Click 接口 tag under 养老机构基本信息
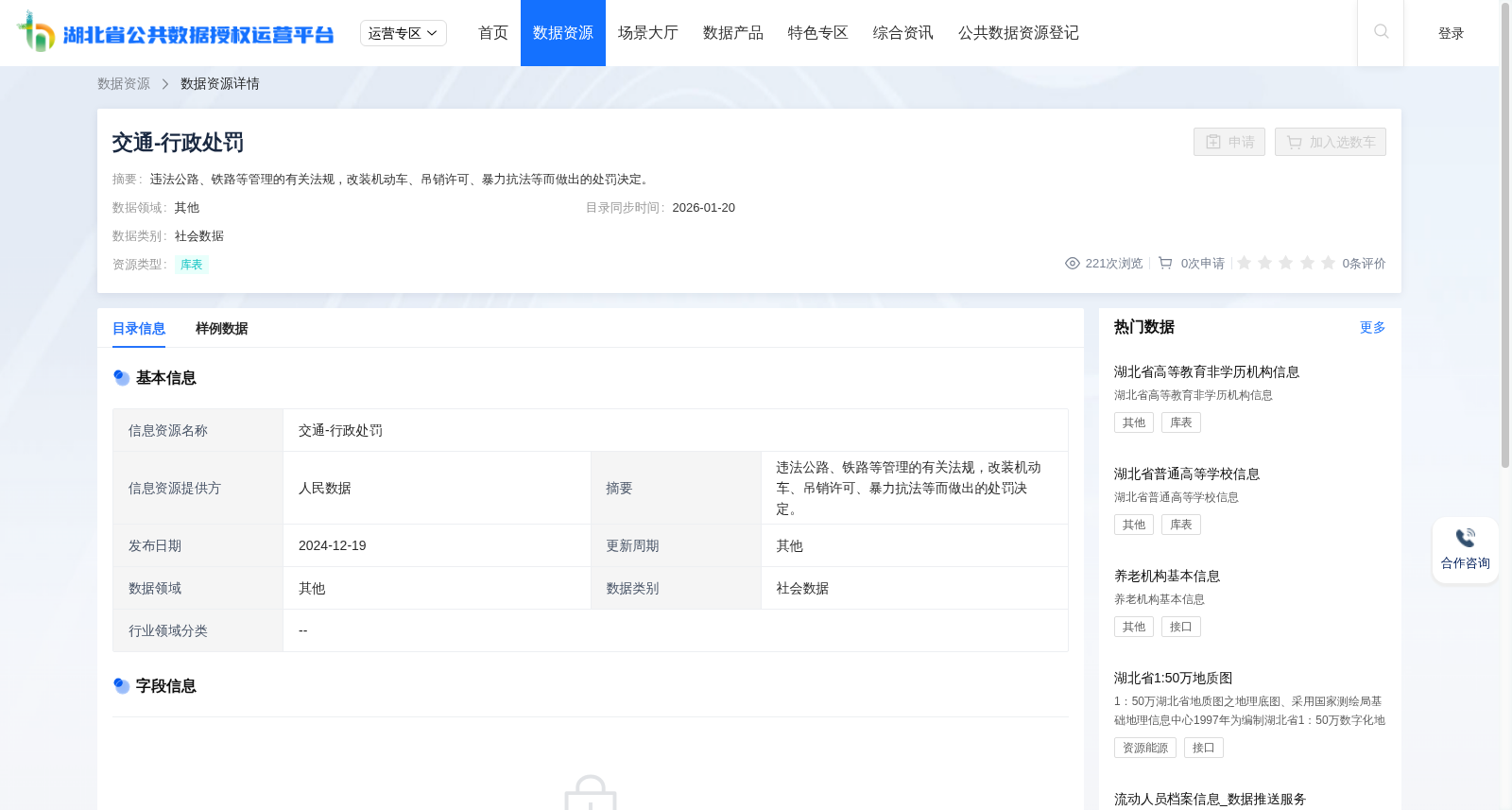Screen dimensions: 1512x810 tap(1181, 627)
